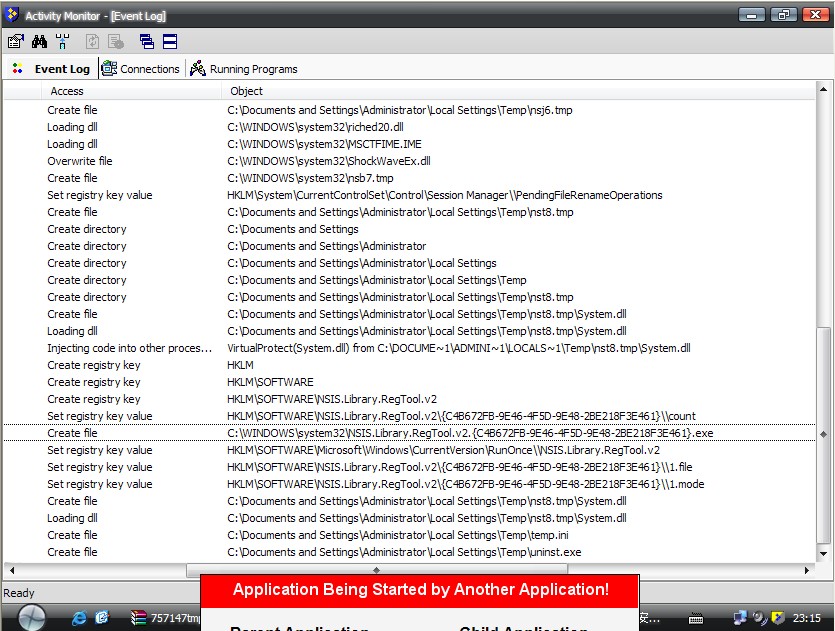Click the keyboard icon in the taskbar
This screenshot has width=835, height=631.
click(x=695, y=618)
